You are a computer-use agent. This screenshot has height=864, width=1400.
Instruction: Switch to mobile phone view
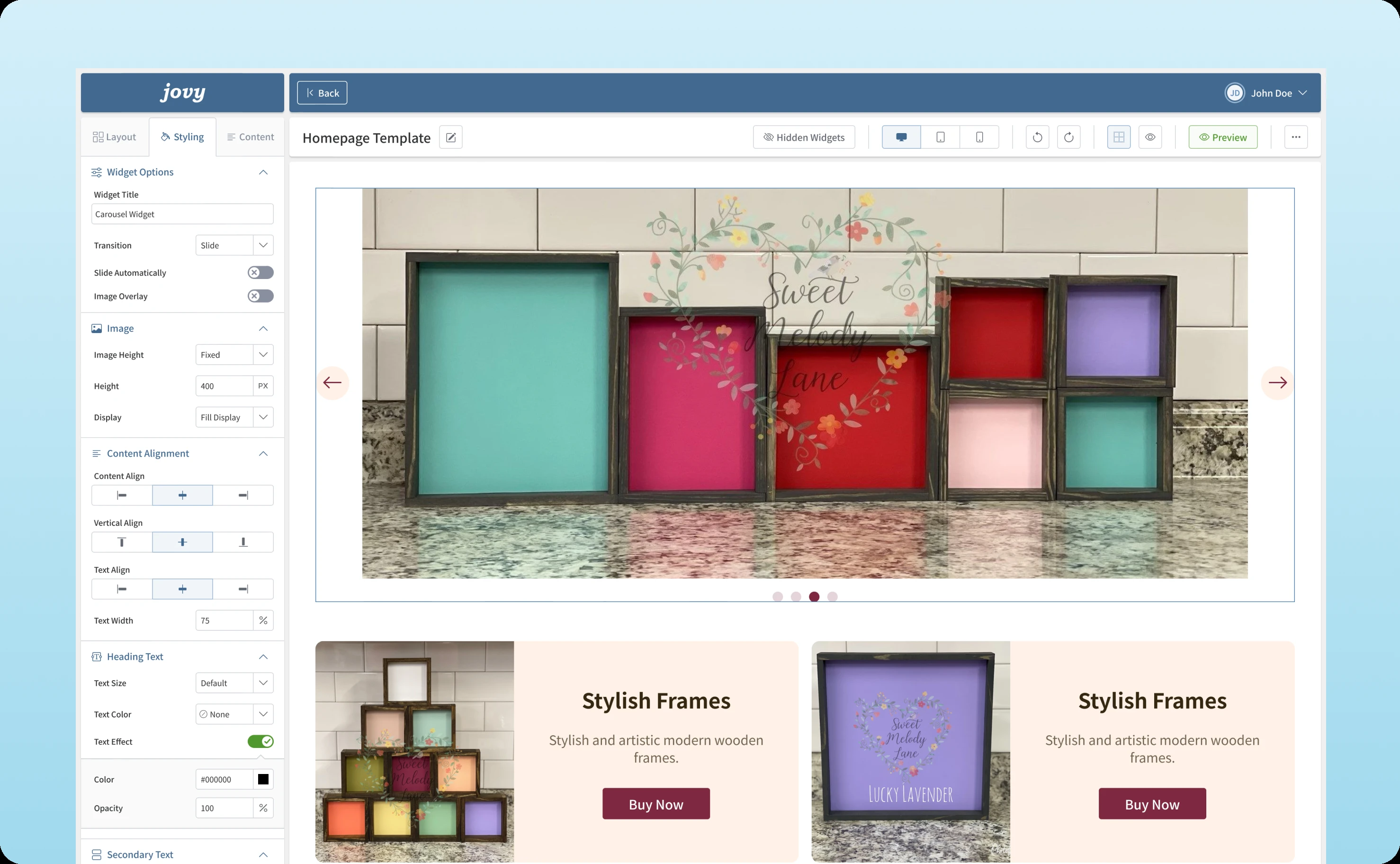coord(979,137)
